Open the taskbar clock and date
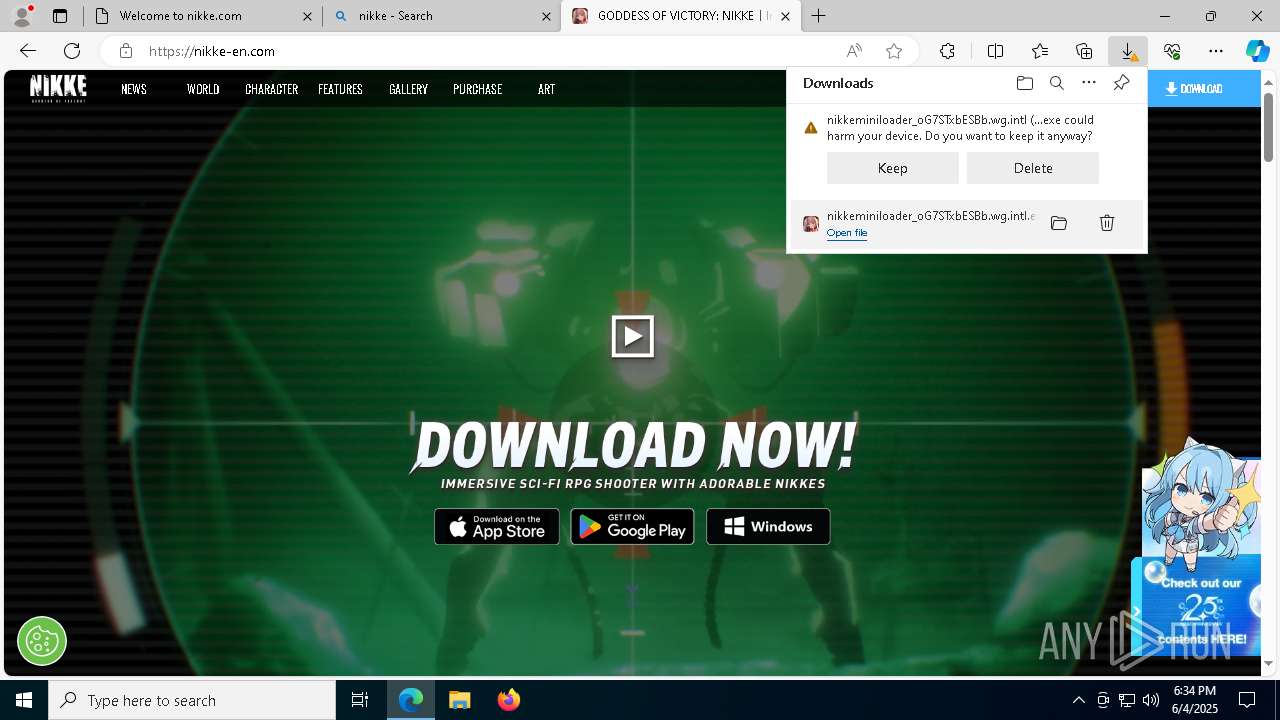The height and width of the screenshot is (720, 1280). (1195, 700)
